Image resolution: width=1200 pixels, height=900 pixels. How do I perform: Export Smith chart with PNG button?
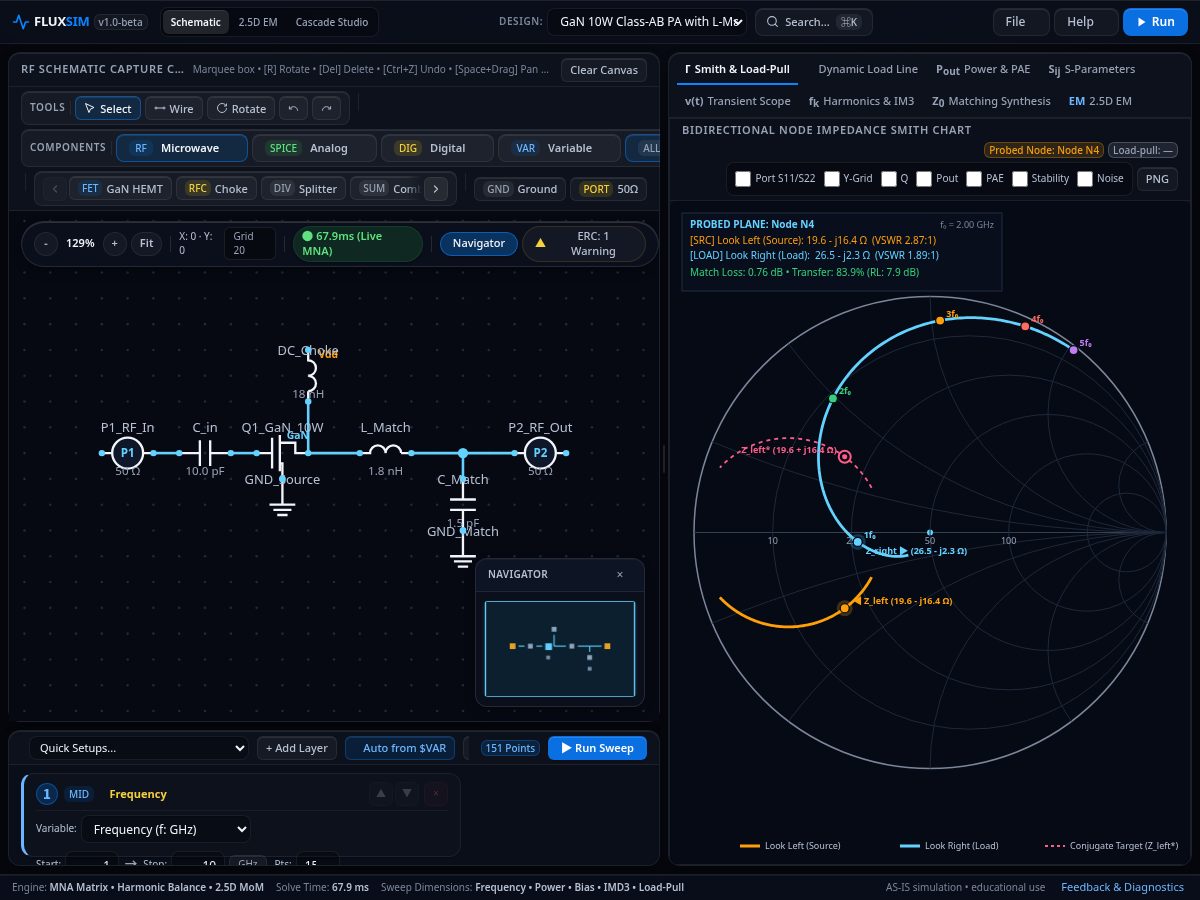[1157, 179]
